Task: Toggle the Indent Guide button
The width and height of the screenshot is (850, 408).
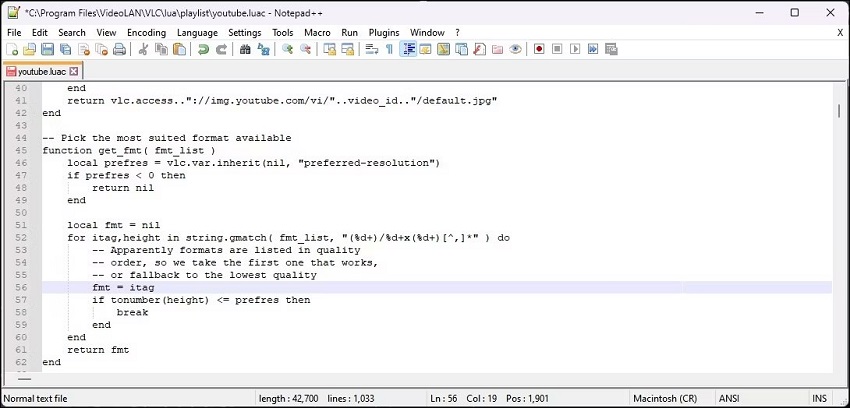Action: coord(408,49)
